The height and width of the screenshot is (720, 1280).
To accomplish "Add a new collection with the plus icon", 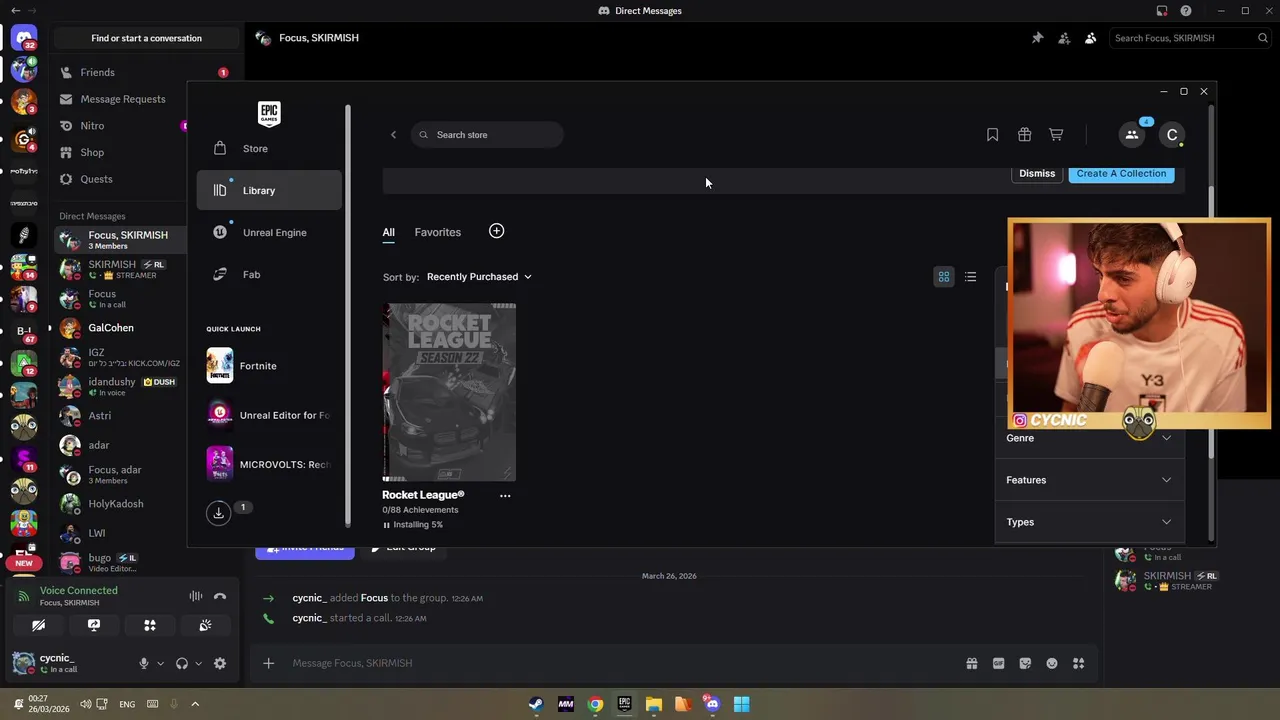I will coord(496,231).
